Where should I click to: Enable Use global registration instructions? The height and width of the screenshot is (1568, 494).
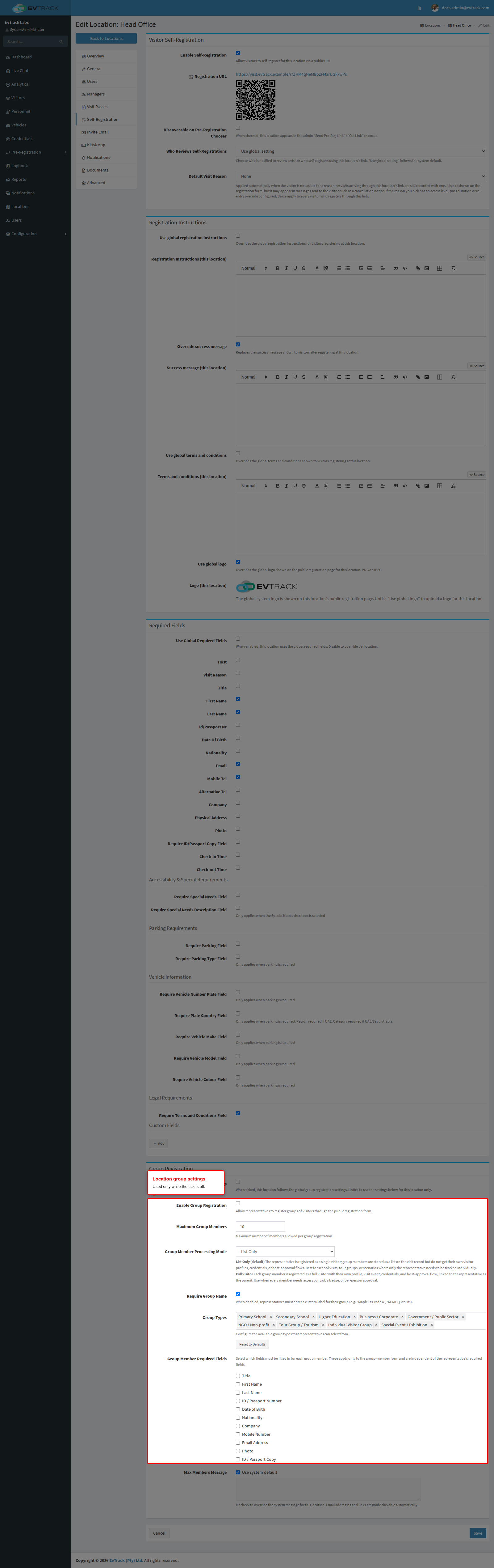(238, 235)
